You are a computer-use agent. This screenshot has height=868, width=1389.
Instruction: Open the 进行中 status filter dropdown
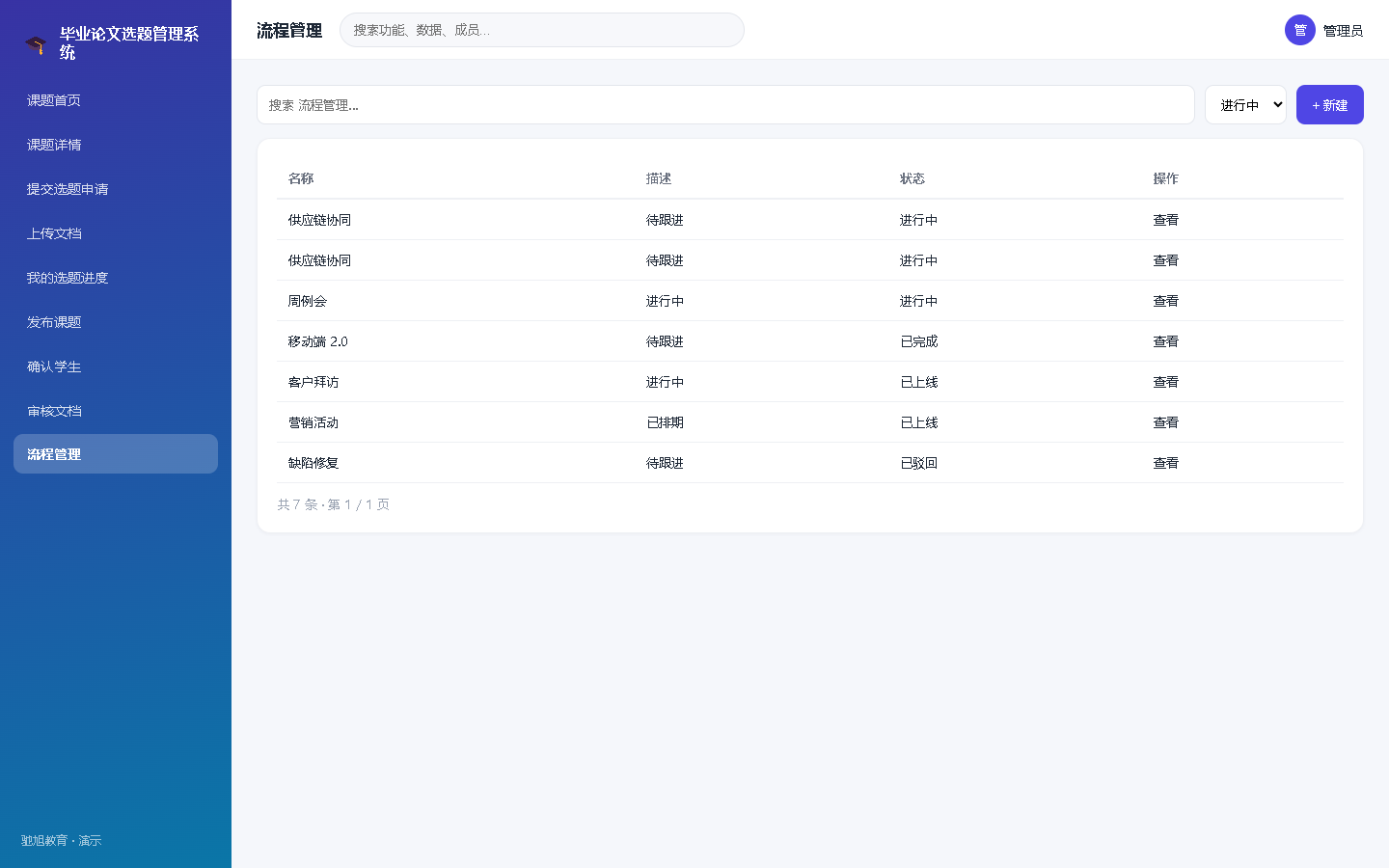1245,105
